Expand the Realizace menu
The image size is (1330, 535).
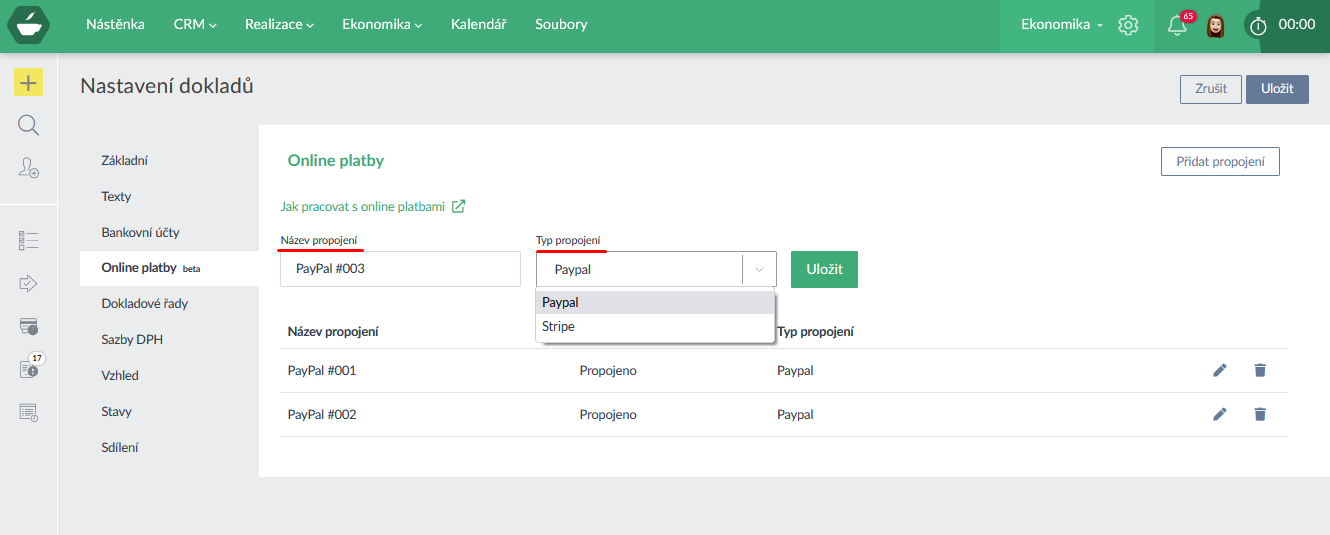(x=279, y=24)
